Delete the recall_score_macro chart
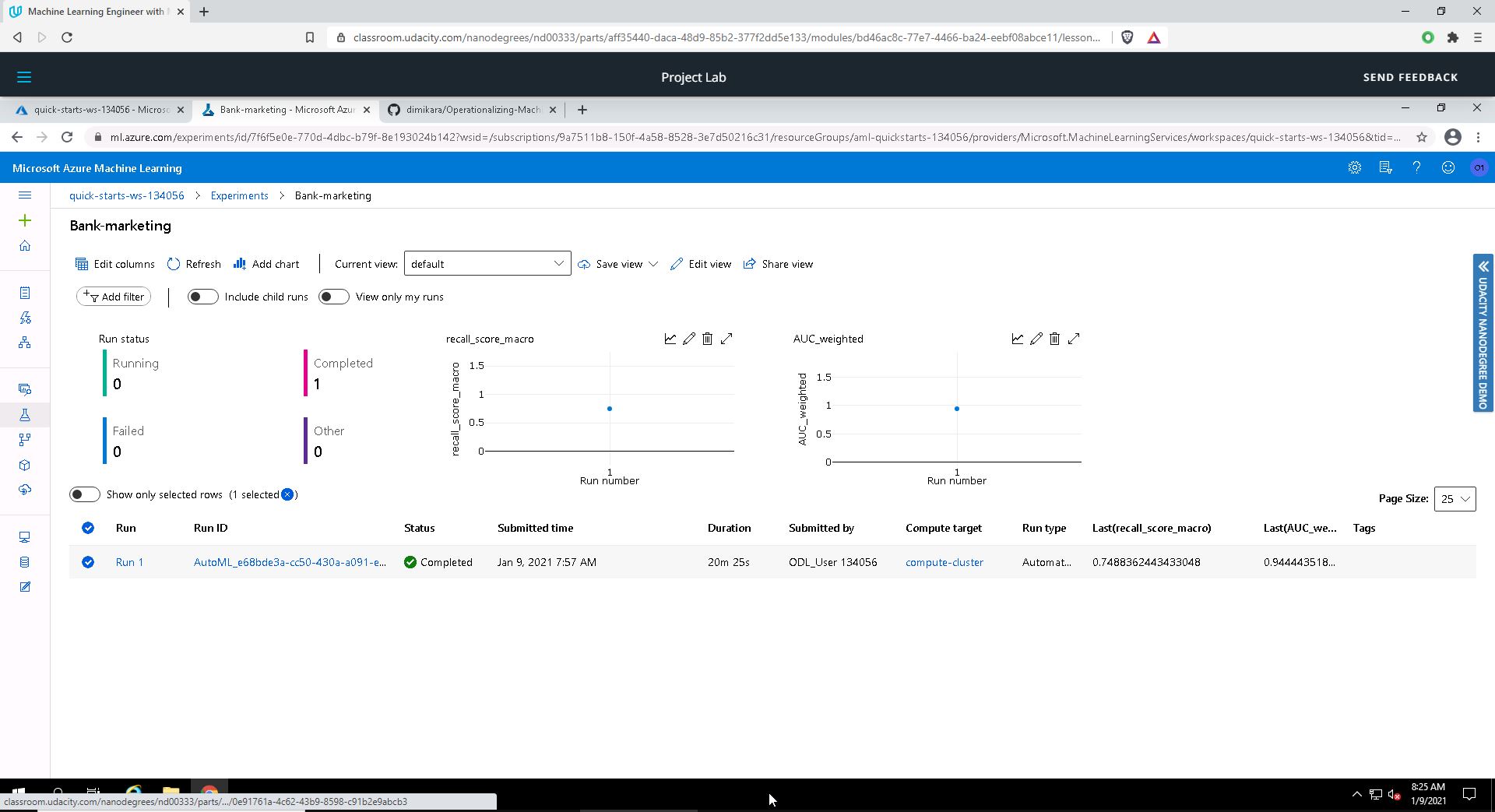The height and width of the screenshot is (812, 1495). (708, 339)
